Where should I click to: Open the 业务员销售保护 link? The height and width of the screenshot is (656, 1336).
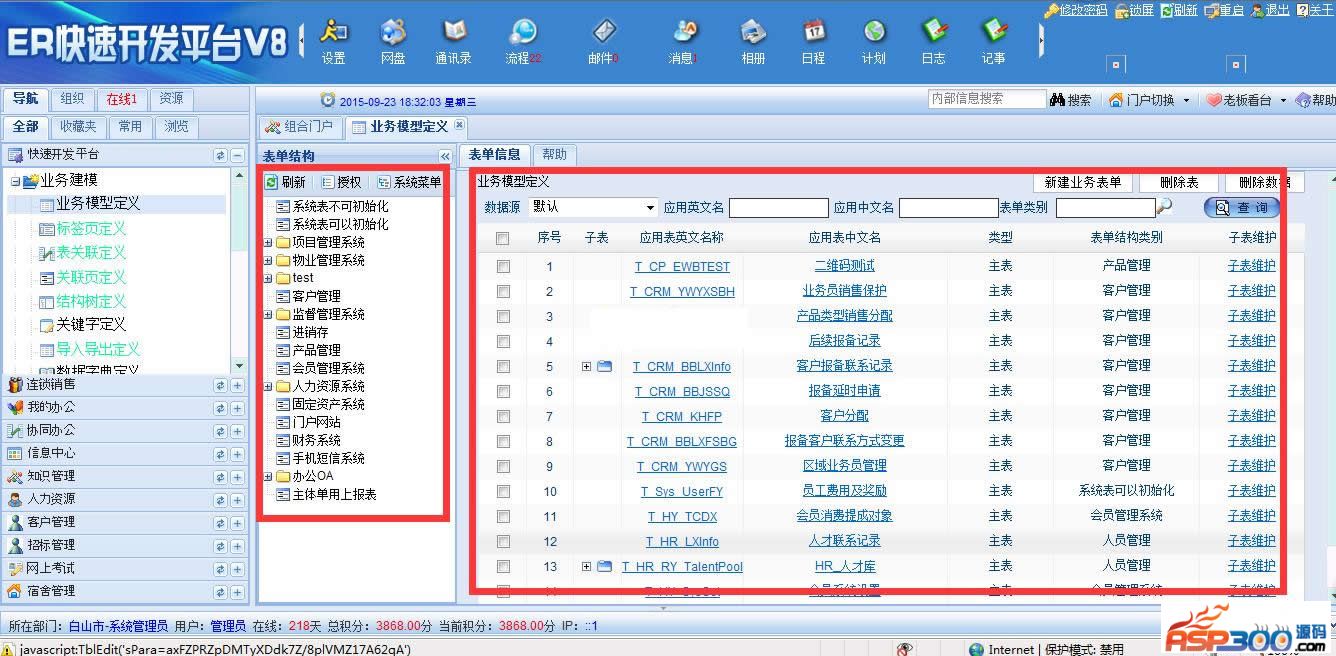844,291
